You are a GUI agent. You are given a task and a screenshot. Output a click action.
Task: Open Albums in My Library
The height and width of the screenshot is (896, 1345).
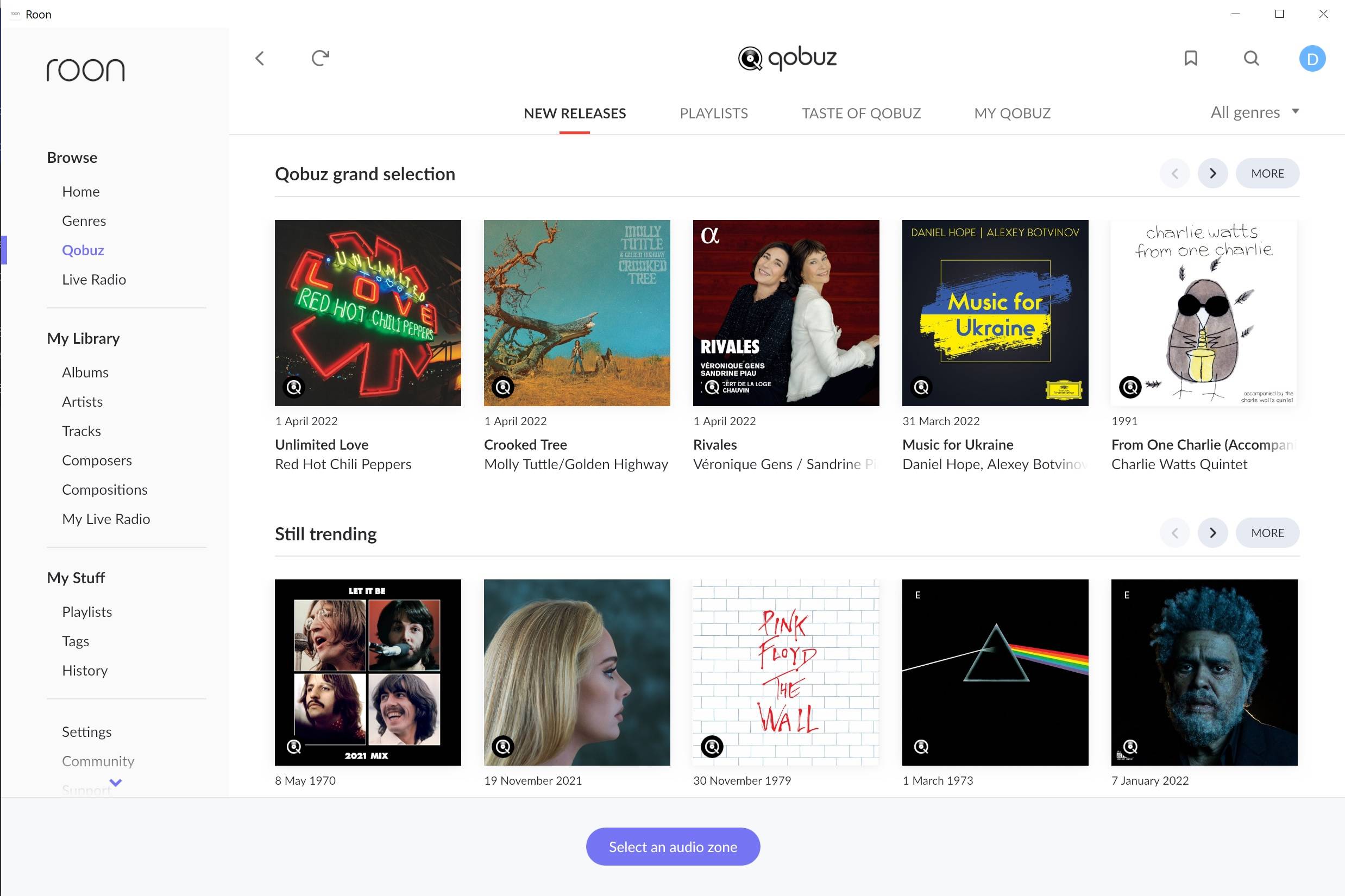point(85,373)
